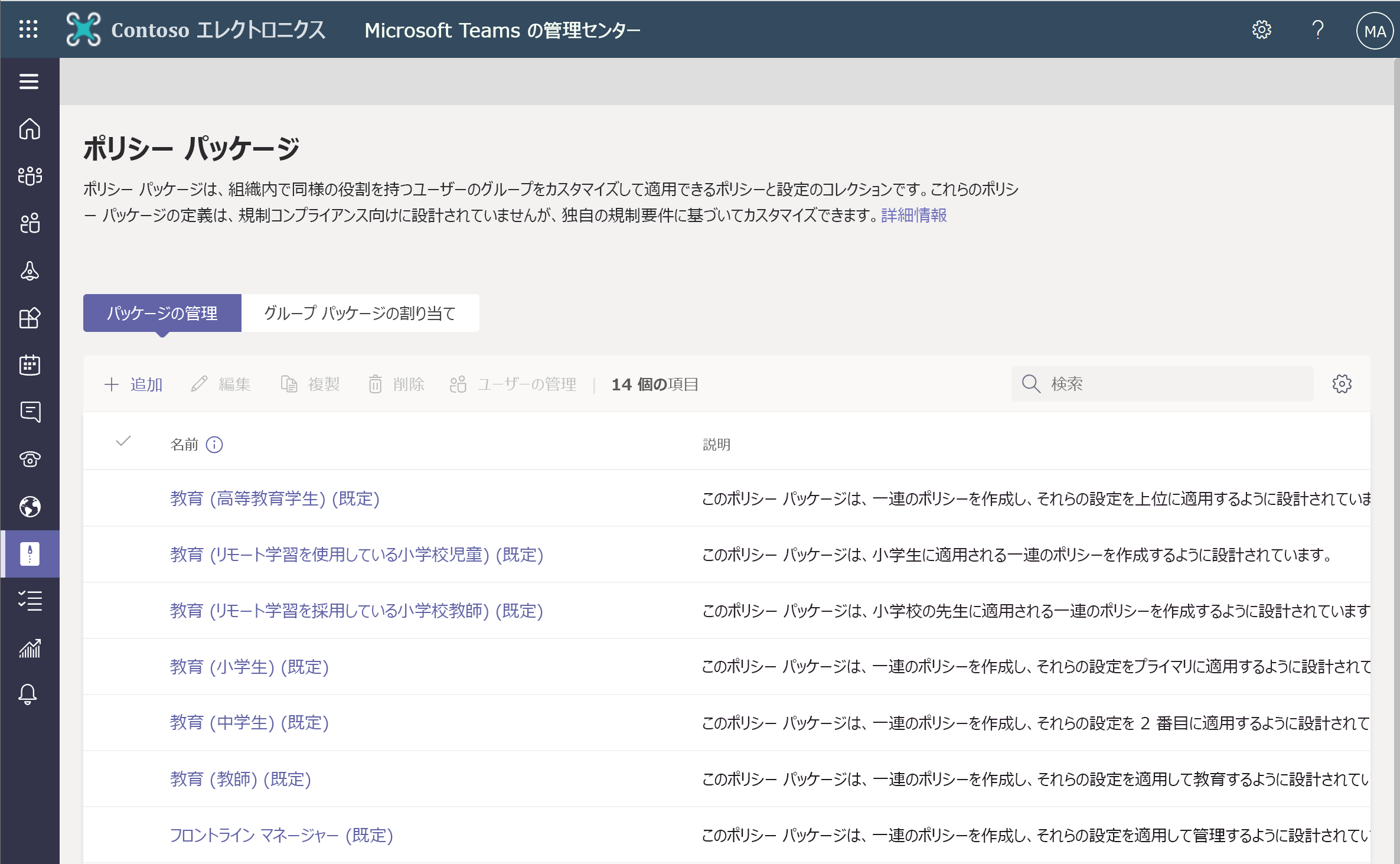Select Policy packages sidebar icon
This screenshot has width=1400, height=864.
coord(30,554)
